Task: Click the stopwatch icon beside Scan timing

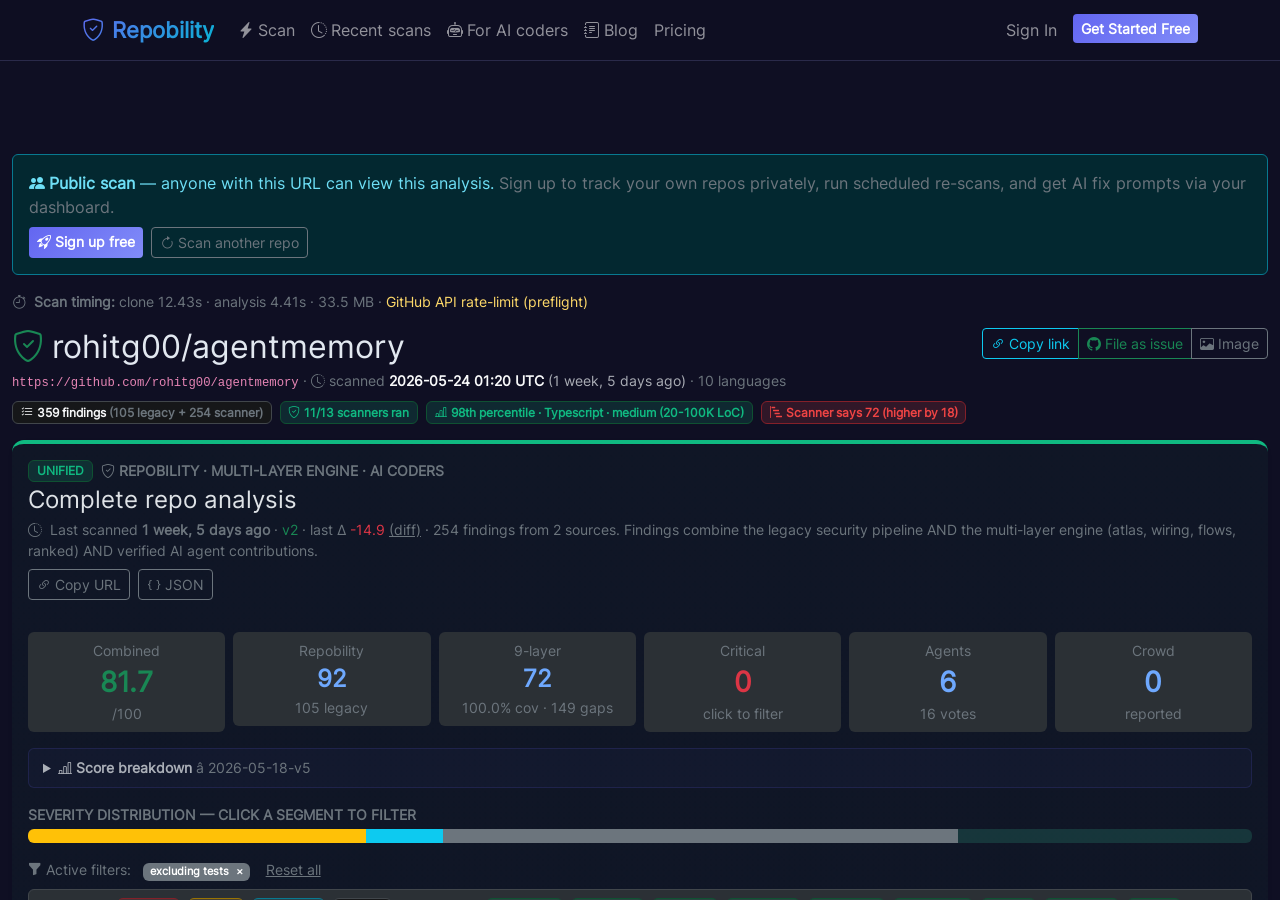Action: point(19,302)
